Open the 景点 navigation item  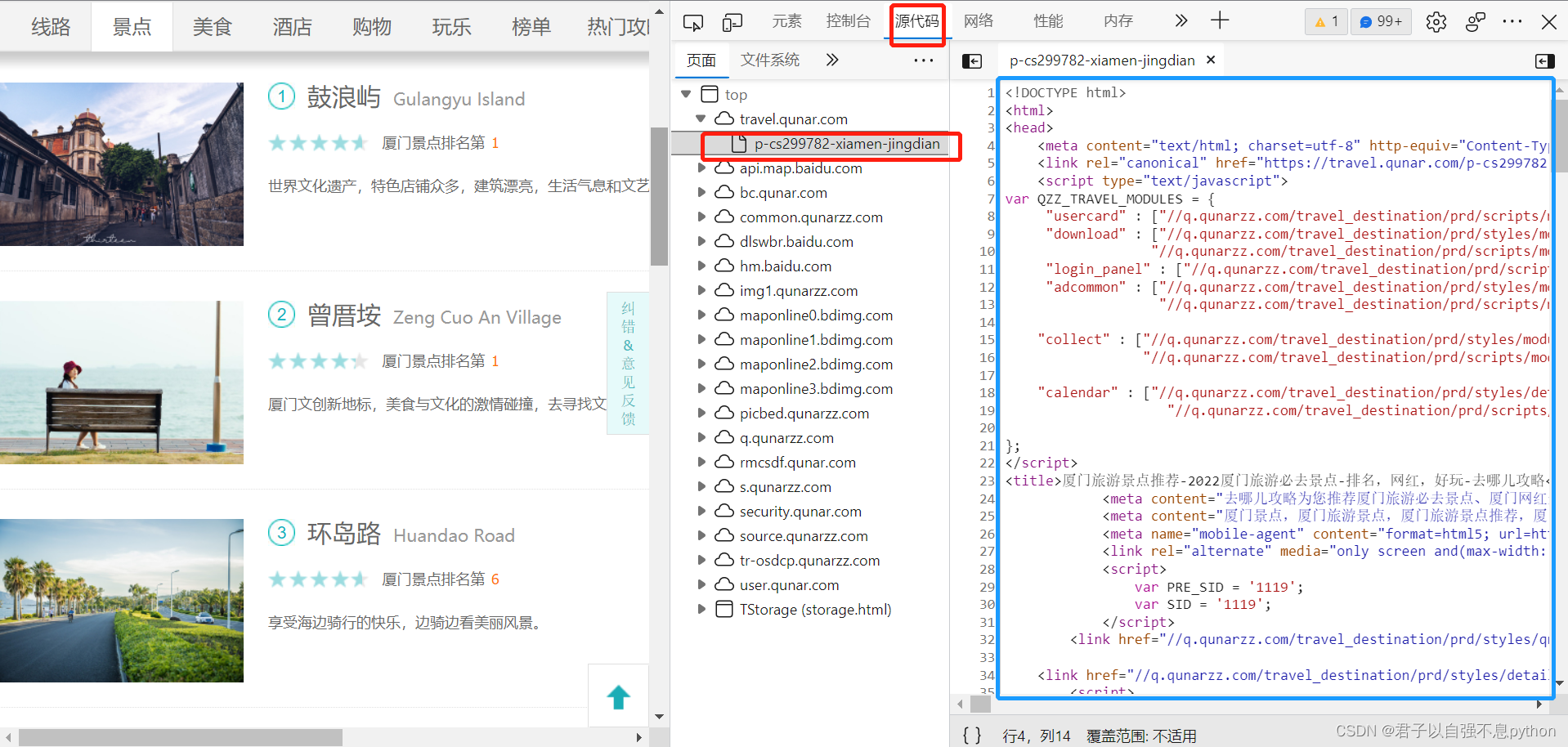132,27
